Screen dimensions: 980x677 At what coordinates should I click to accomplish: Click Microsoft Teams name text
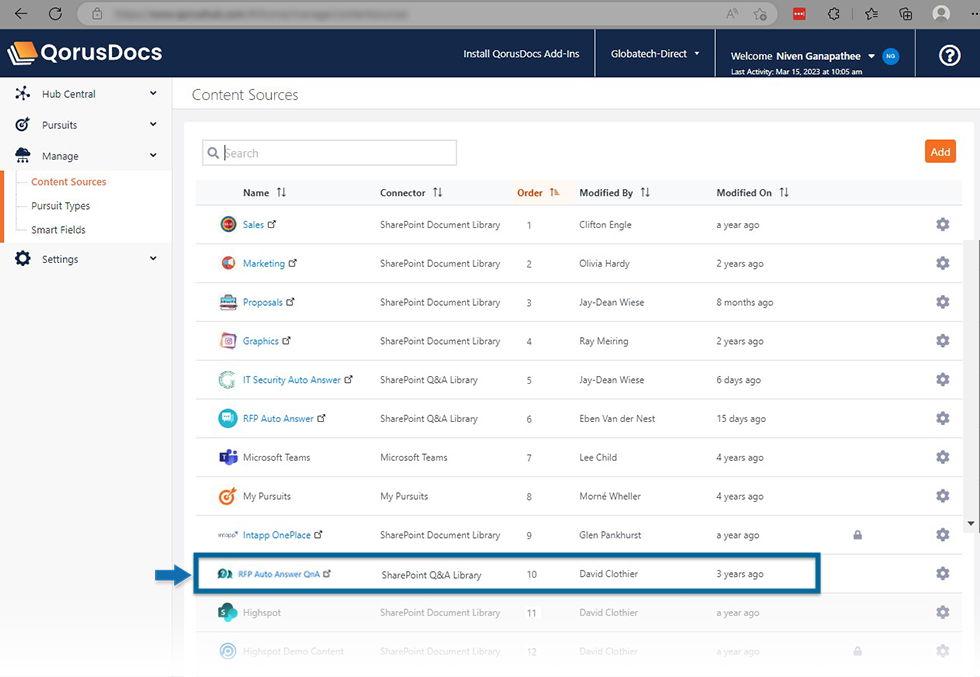coord(276,457)
